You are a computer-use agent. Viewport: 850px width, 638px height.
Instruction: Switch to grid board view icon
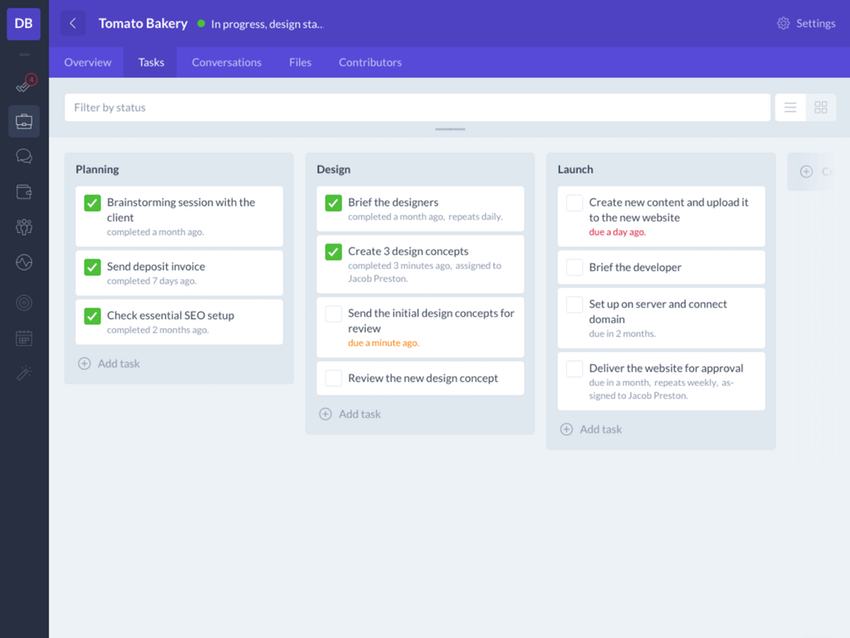[820, 107]
